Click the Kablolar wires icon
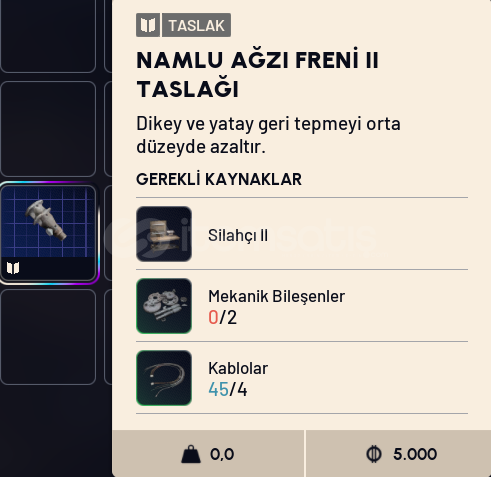Image resolution: width=491 pixels, height=477 pixels. 164,378
